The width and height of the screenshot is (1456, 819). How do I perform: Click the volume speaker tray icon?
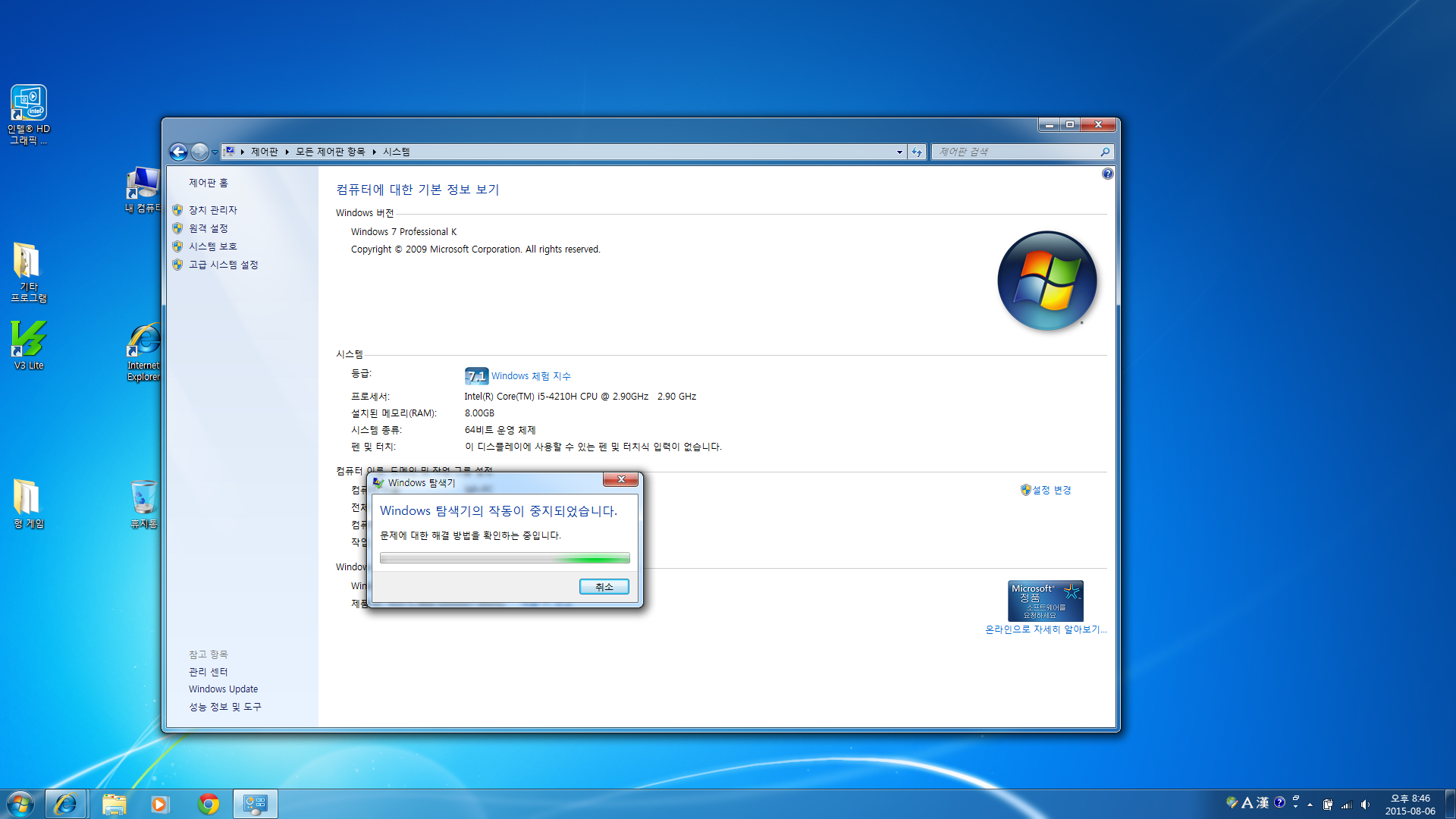point(1365,805)
